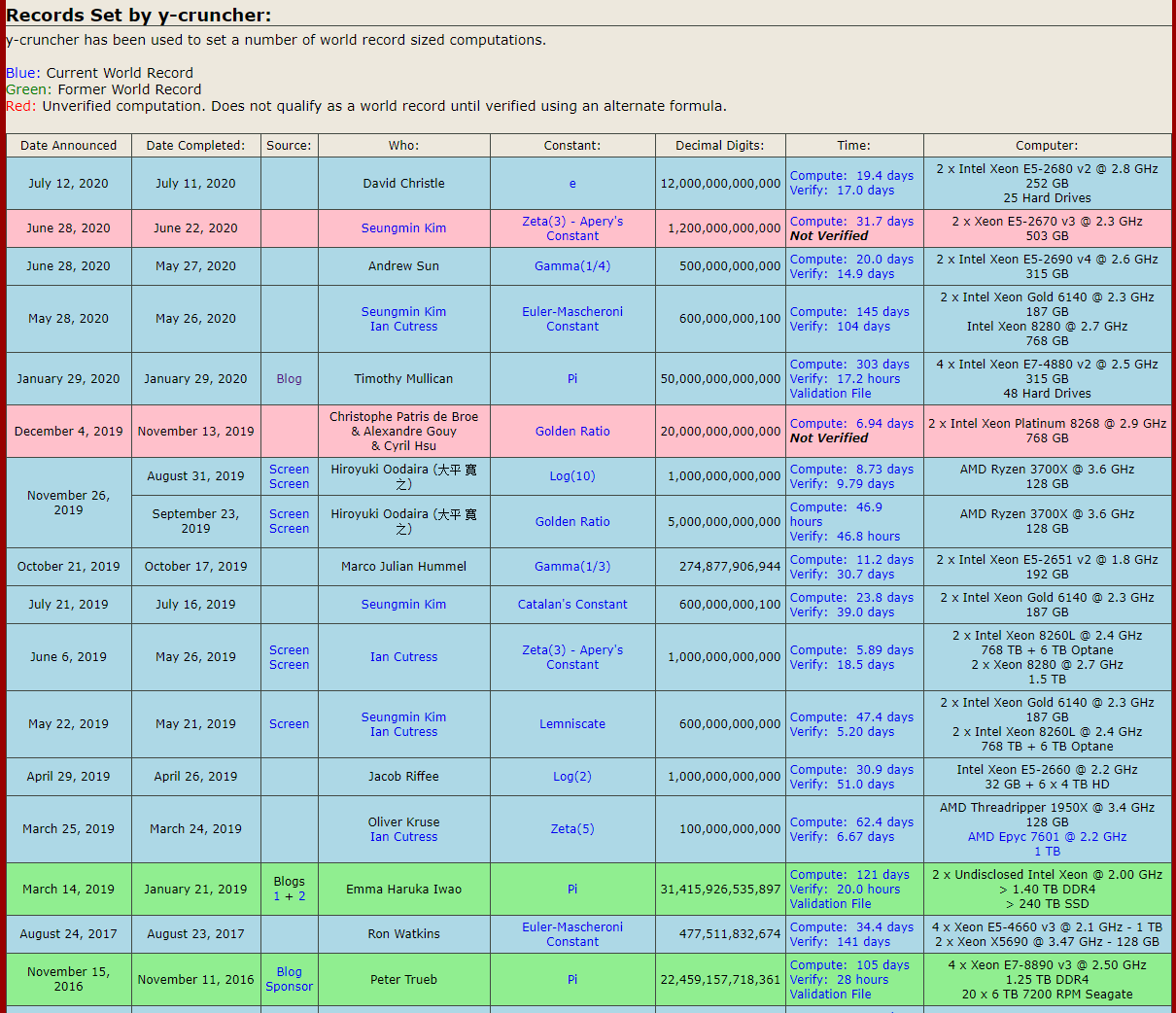Click the "e" constant link in David Christle's row
This screenshot has height=1013, width=1176.
[x=571, y=184]
